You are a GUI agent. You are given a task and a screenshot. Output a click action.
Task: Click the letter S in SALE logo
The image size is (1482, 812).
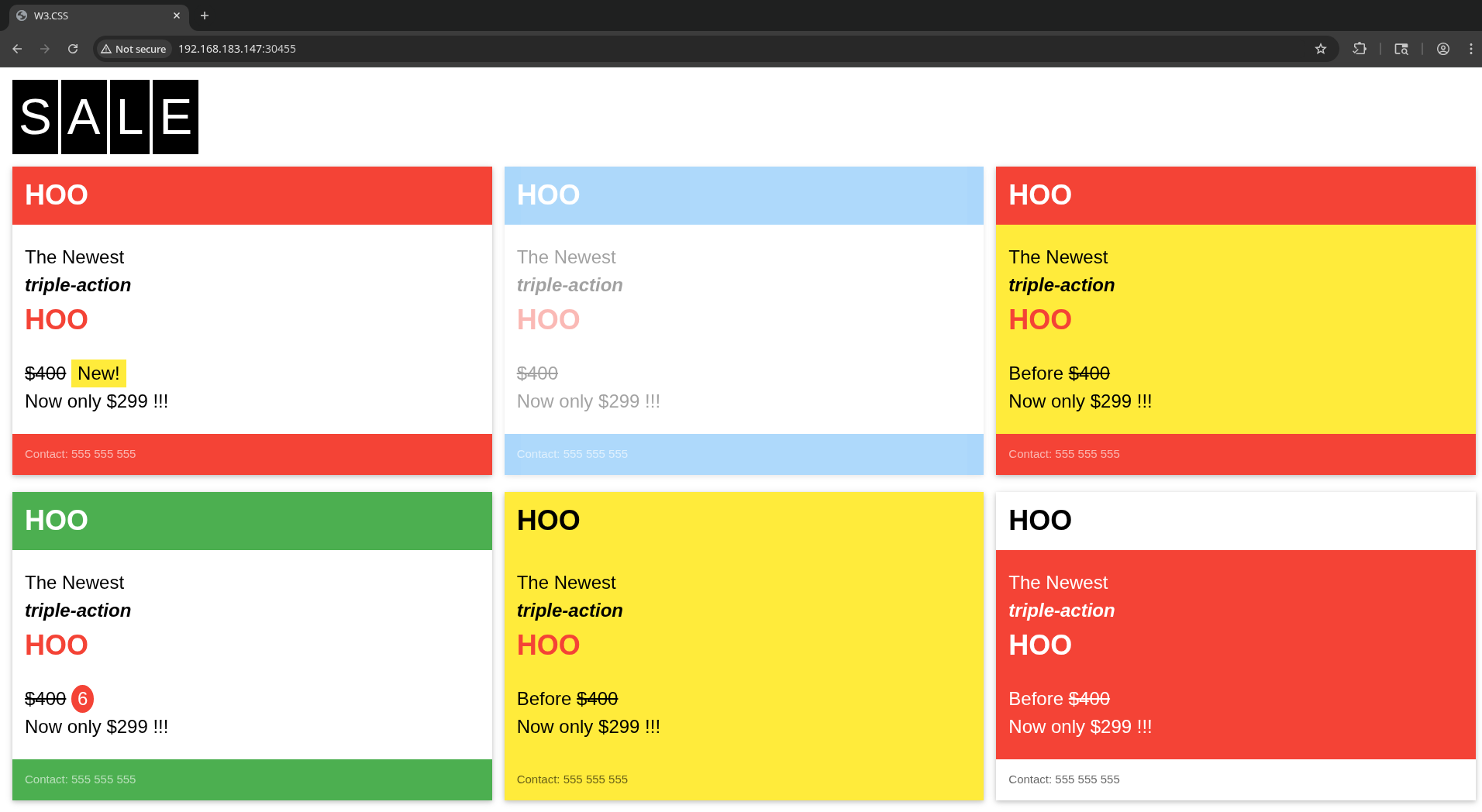35,117
